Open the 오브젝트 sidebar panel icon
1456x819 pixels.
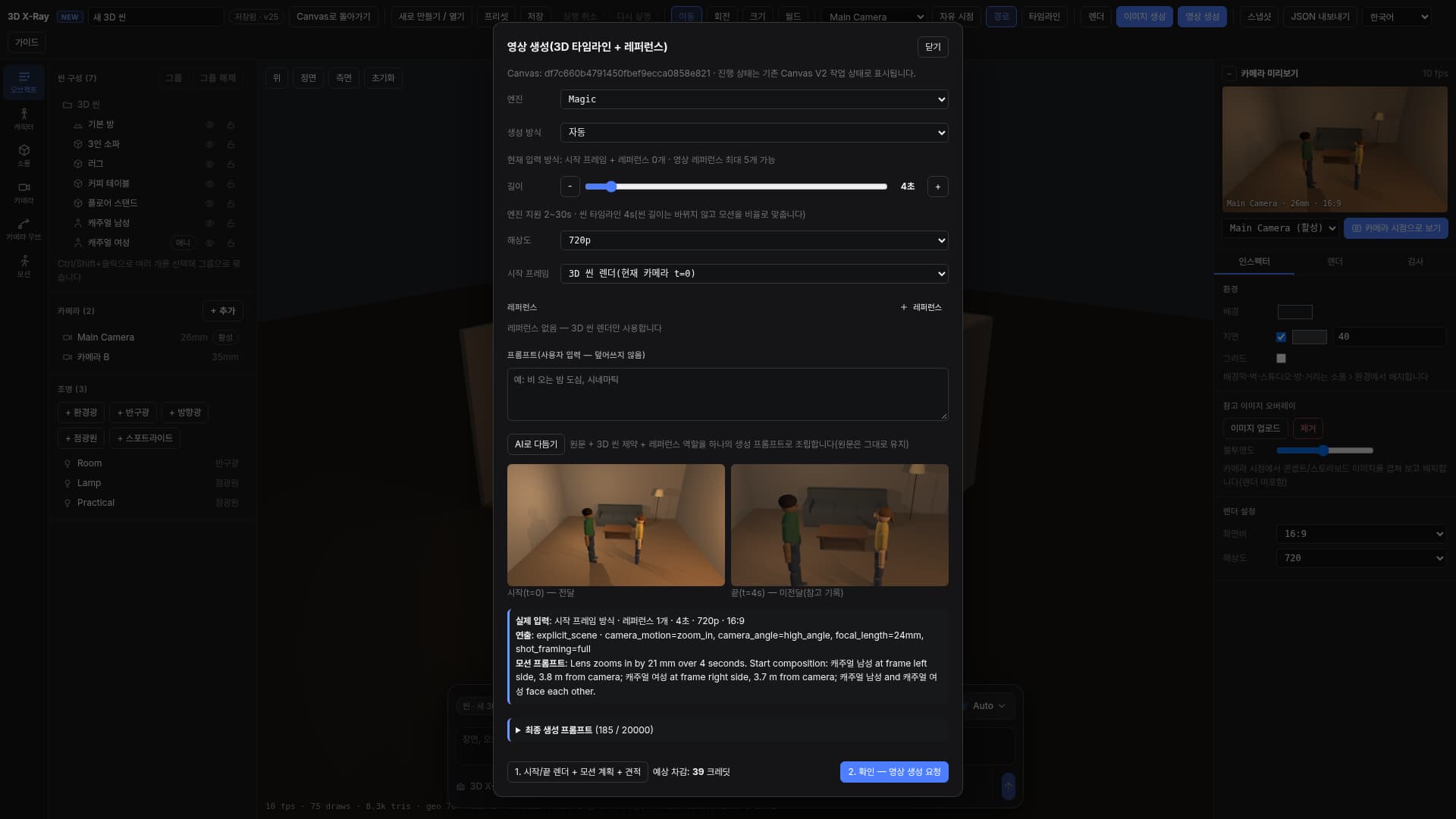(x=24, y=83)
